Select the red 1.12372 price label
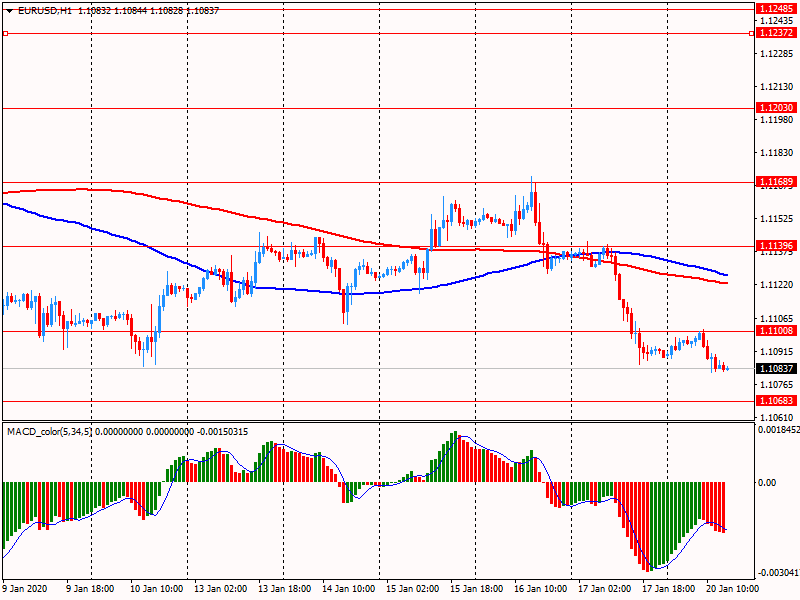 (x=776, y=33)
